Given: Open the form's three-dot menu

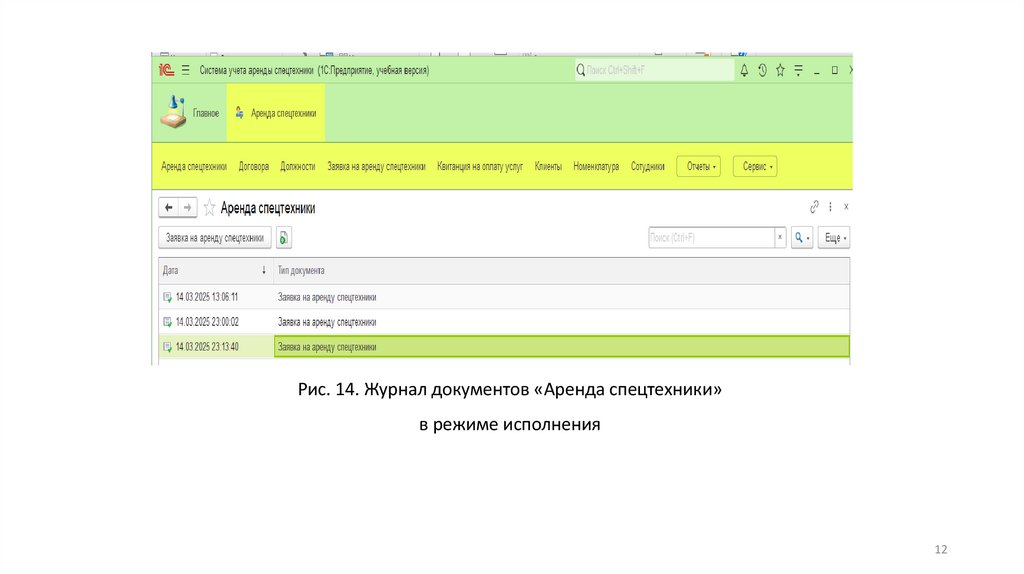Looking at the screenshot, I should (830, 207).
